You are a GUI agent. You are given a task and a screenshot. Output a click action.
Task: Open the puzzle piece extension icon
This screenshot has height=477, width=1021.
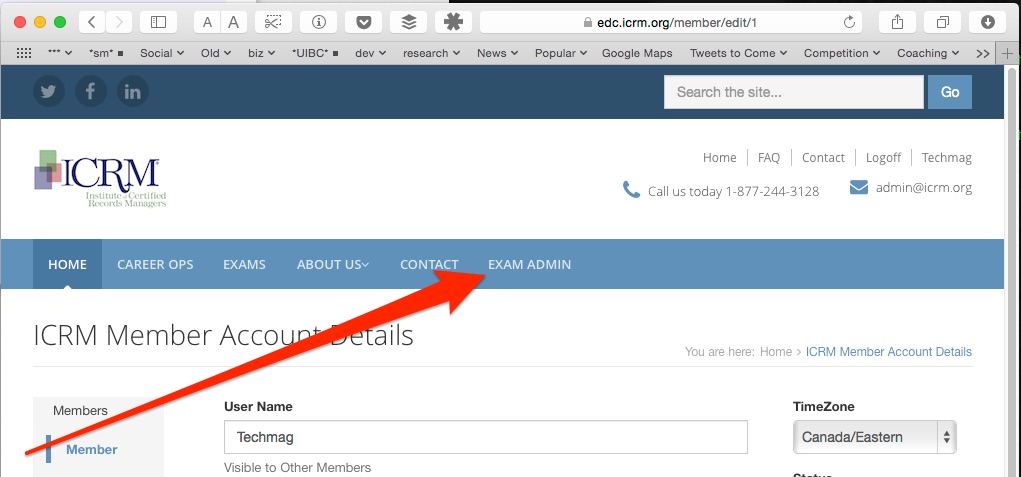click(x=453, y=22)
